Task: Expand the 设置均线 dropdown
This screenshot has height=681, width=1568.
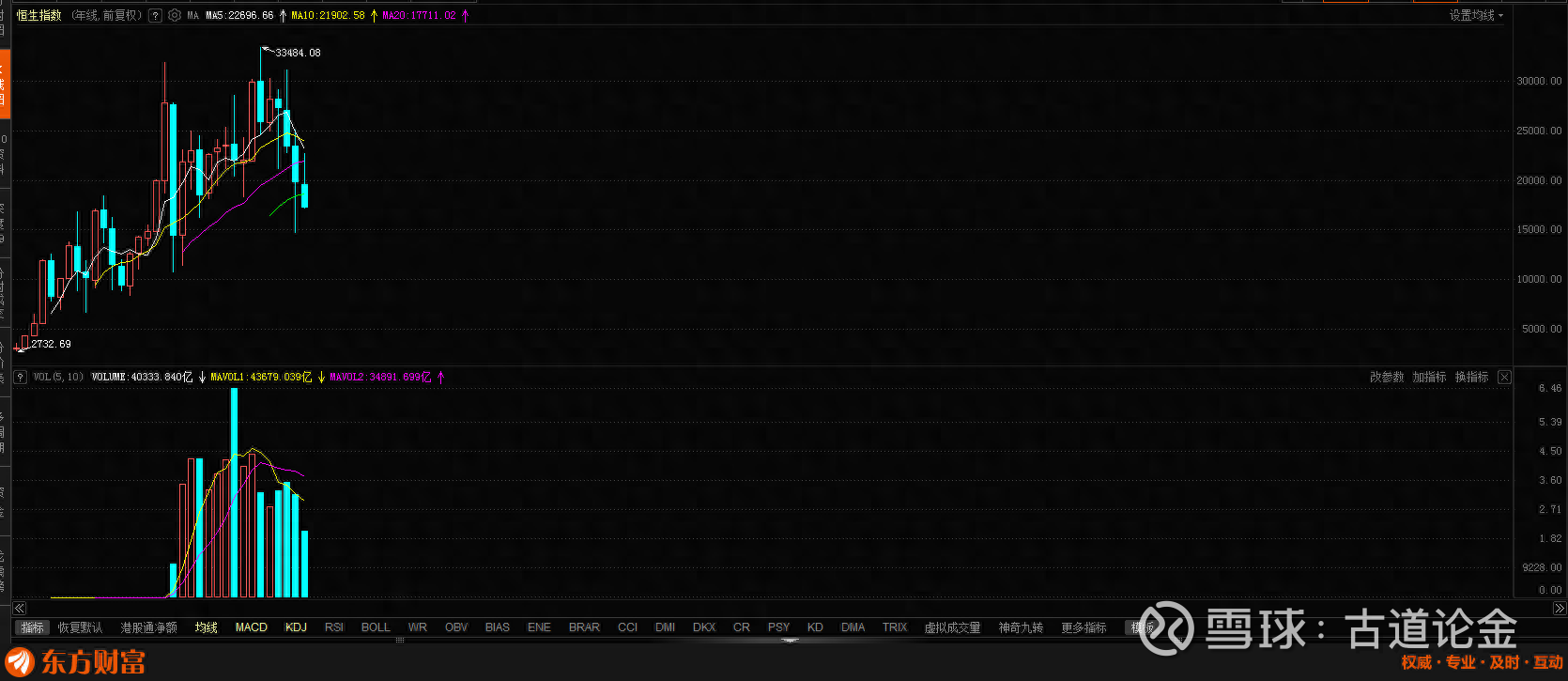Action: click(1476, 16)
